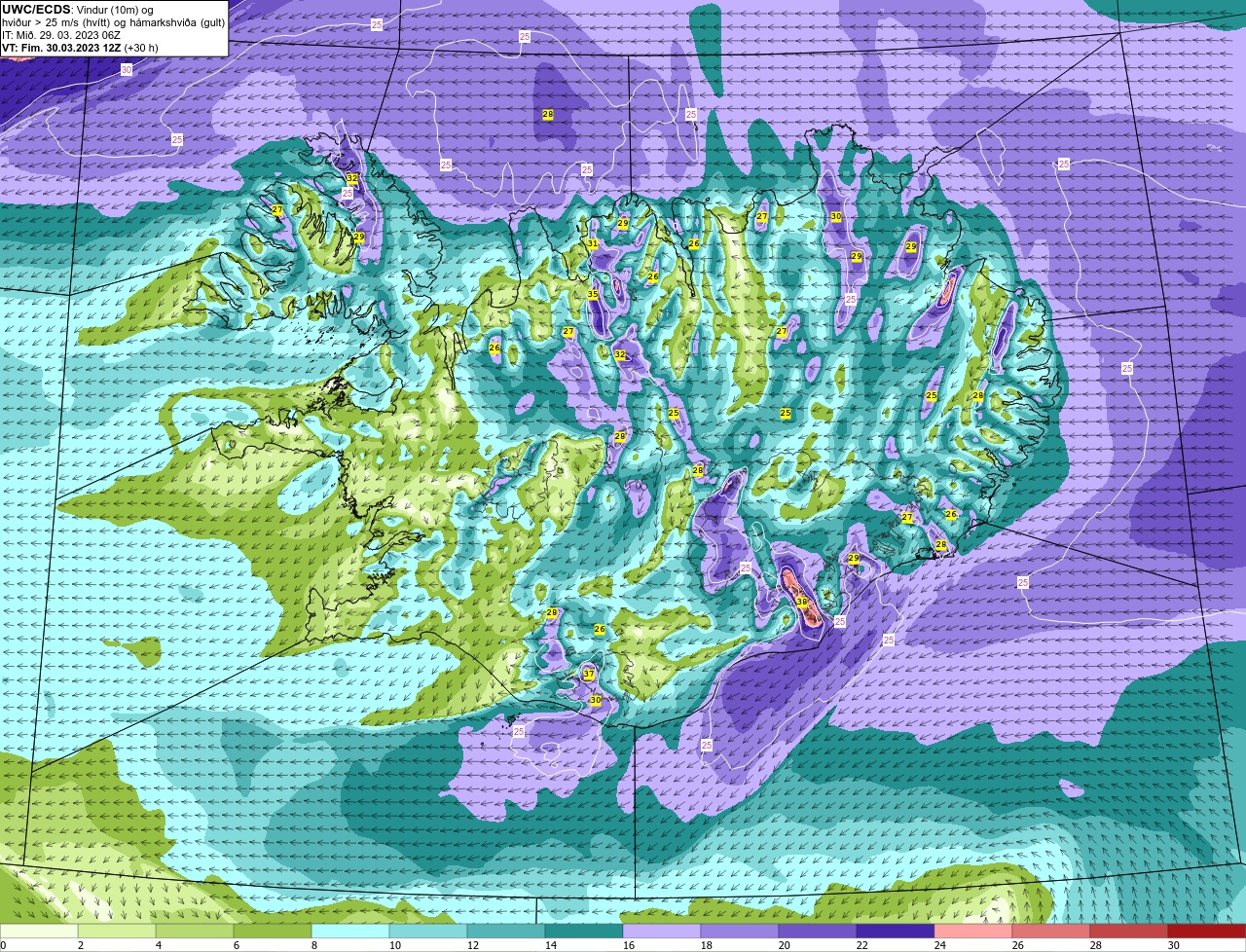This screenshot has width=1246, height=952.
Task: Click the legend scale label 22
Action: (x=862, y=945)
